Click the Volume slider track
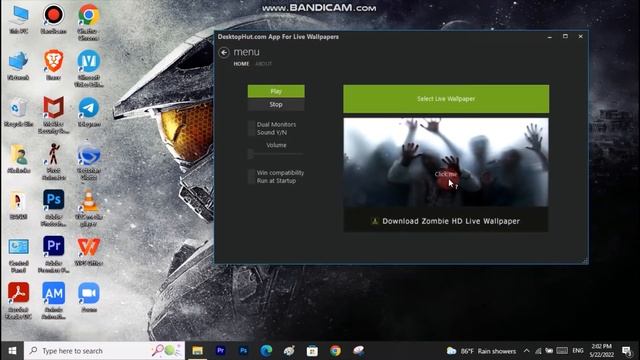 pos(276,154)
